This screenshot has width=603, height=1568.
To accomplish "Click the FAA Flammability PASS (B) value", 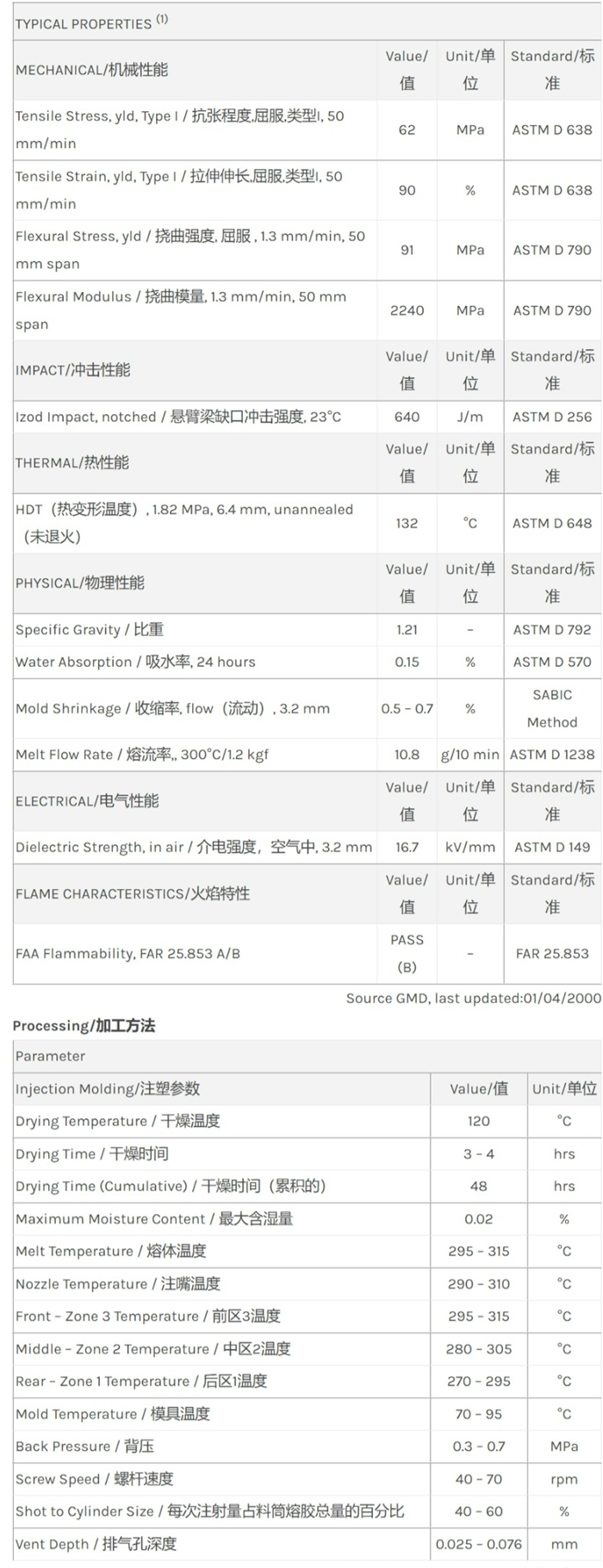I will tap(407, 953).
